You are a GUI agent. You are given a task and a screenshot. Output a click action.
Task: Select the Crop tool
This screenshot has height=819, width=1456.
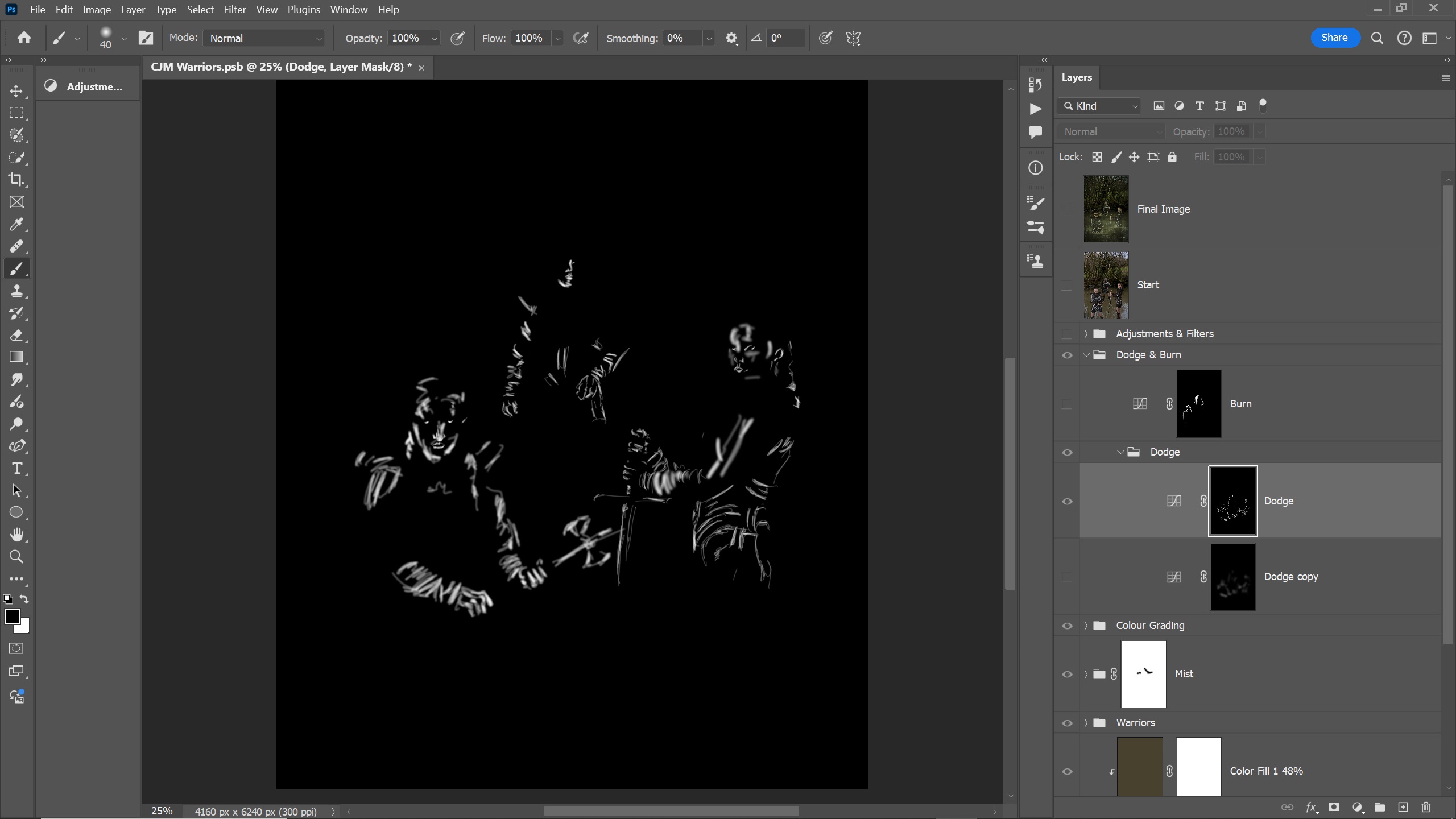(16, 180)
